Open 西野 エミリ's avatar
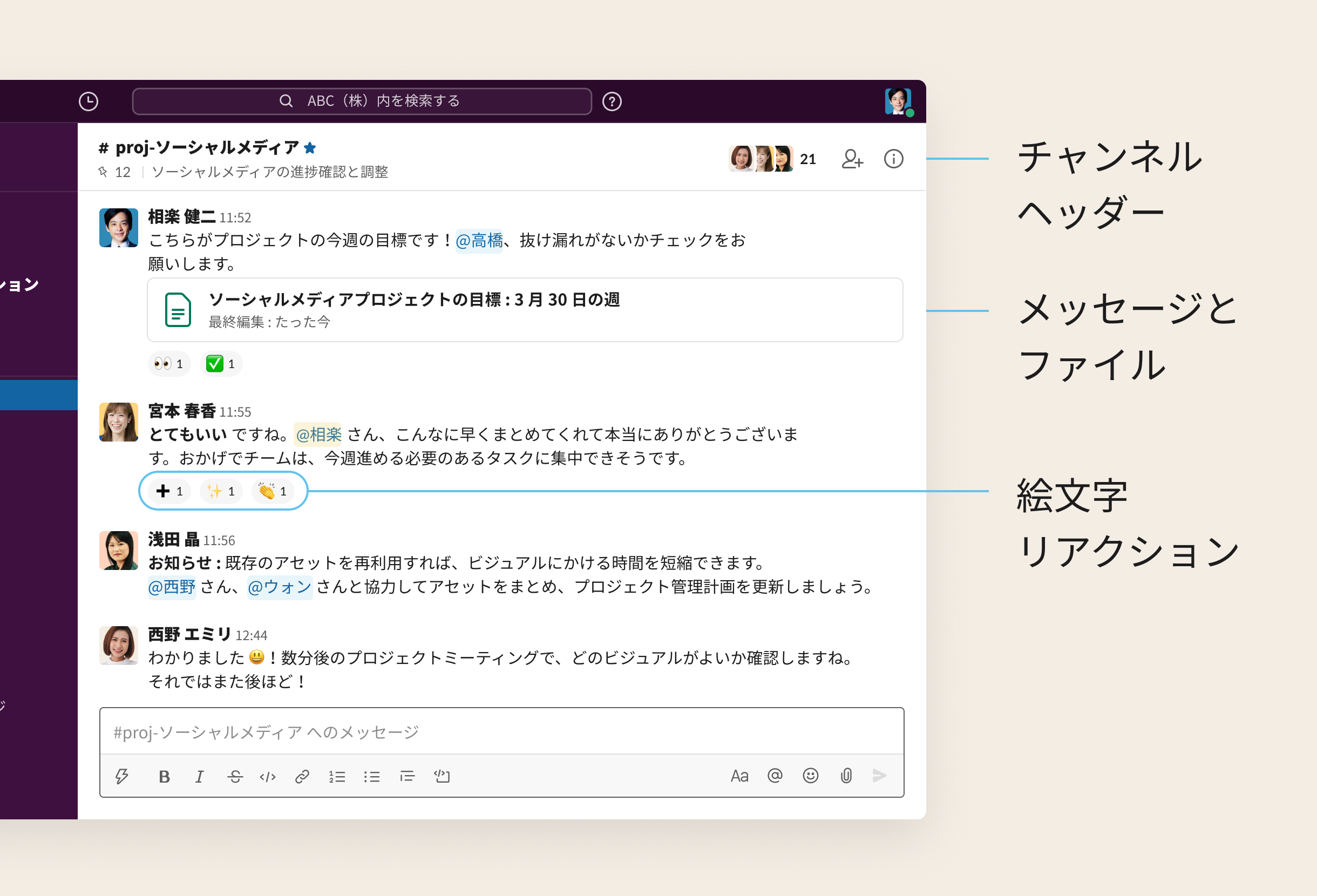 118,645
